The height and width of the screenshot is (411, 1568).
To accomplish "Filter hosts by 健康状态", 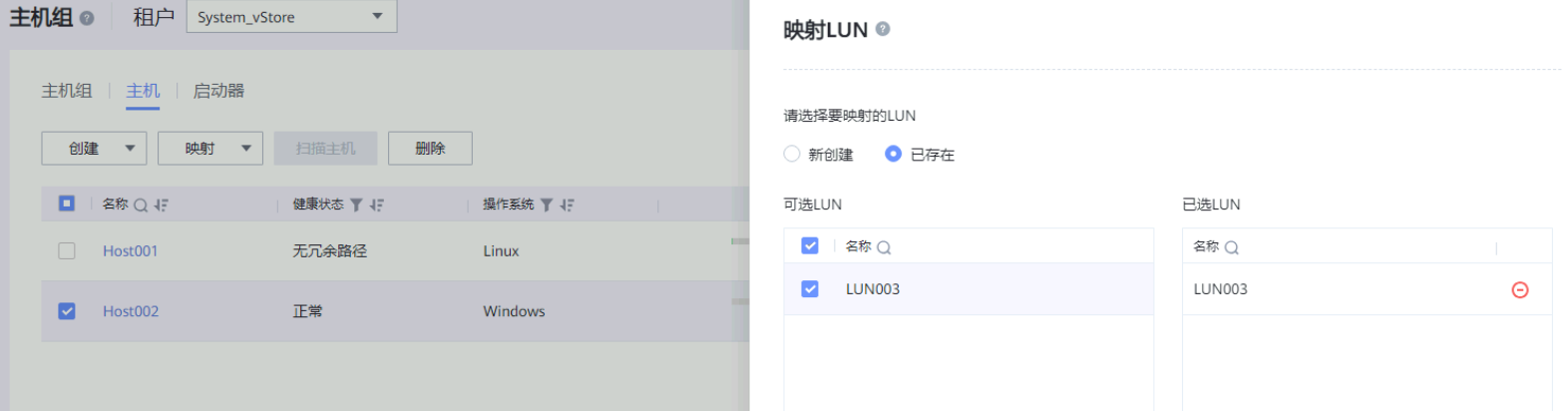I will (x=356, y=205).
